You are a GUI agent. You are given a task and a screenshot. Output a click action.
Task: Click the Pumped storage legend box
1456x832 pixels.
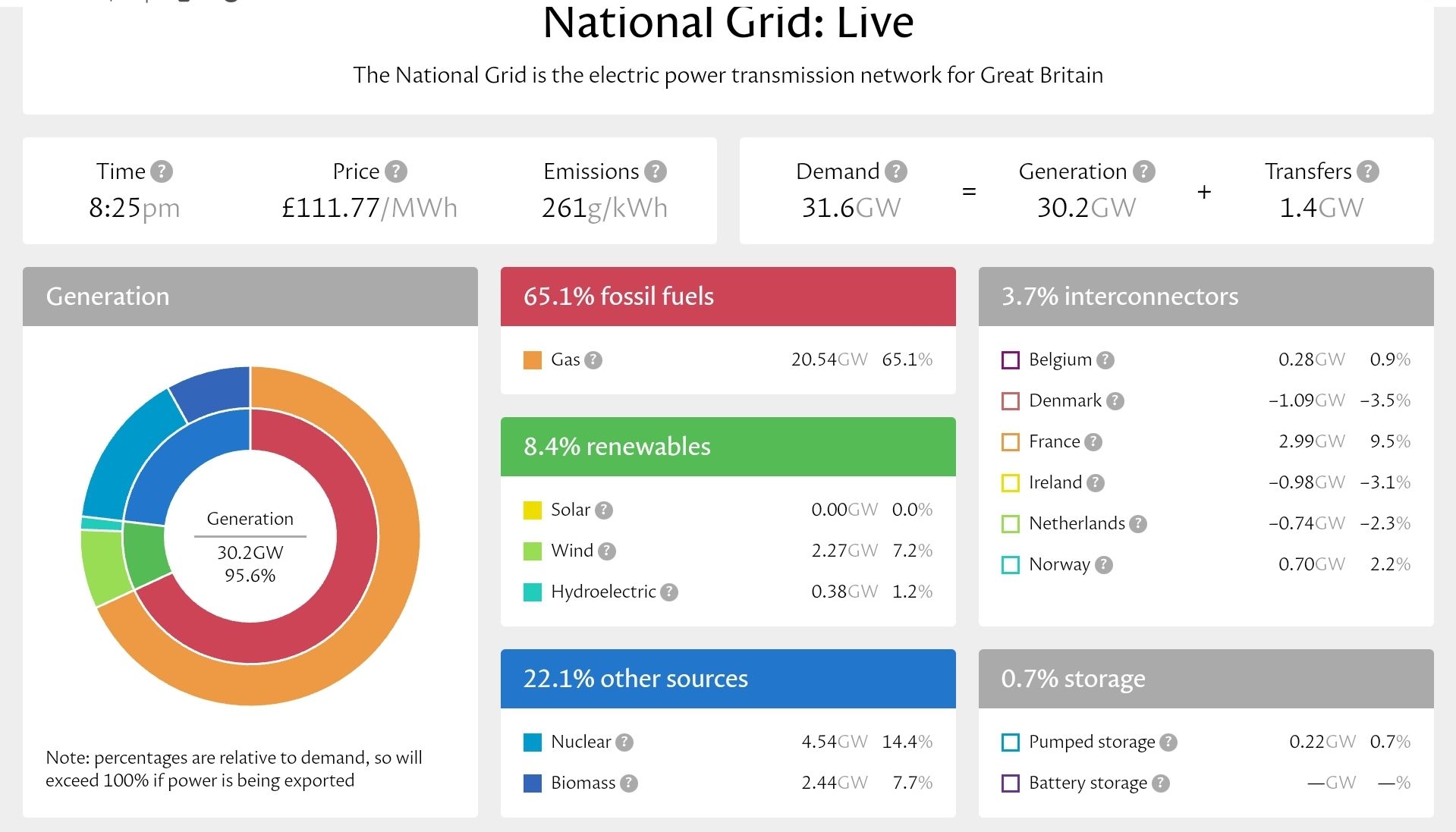pyautogui.click(x=1011, y=743)
